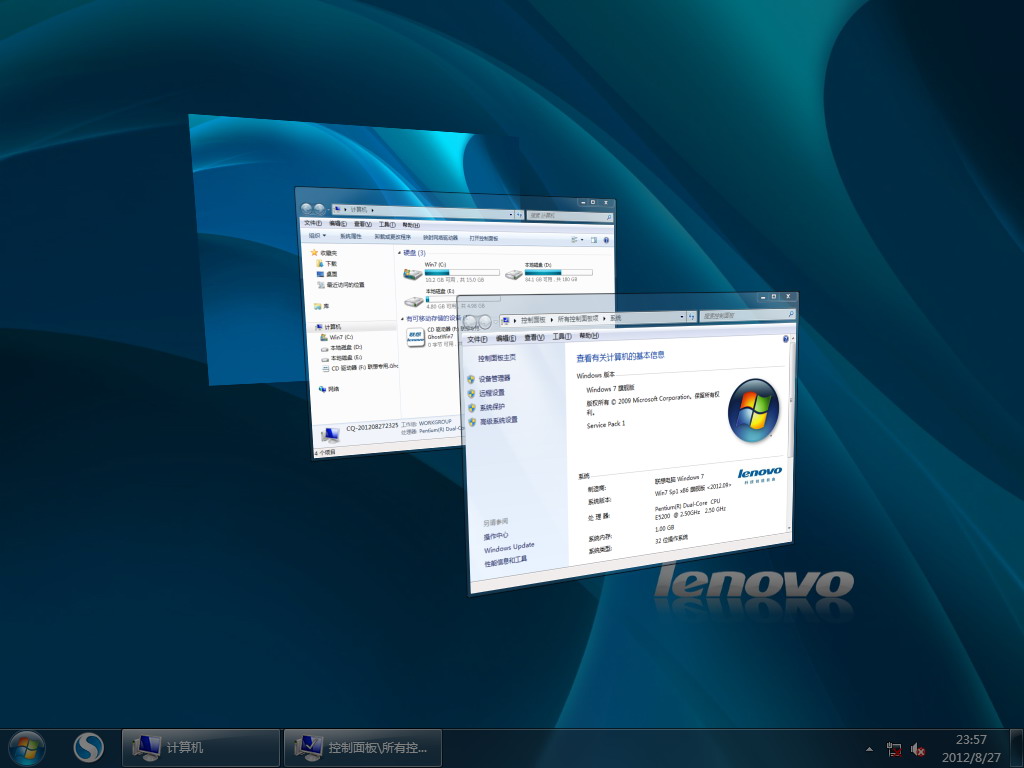Open the Windows Update link

coord(509,547)
